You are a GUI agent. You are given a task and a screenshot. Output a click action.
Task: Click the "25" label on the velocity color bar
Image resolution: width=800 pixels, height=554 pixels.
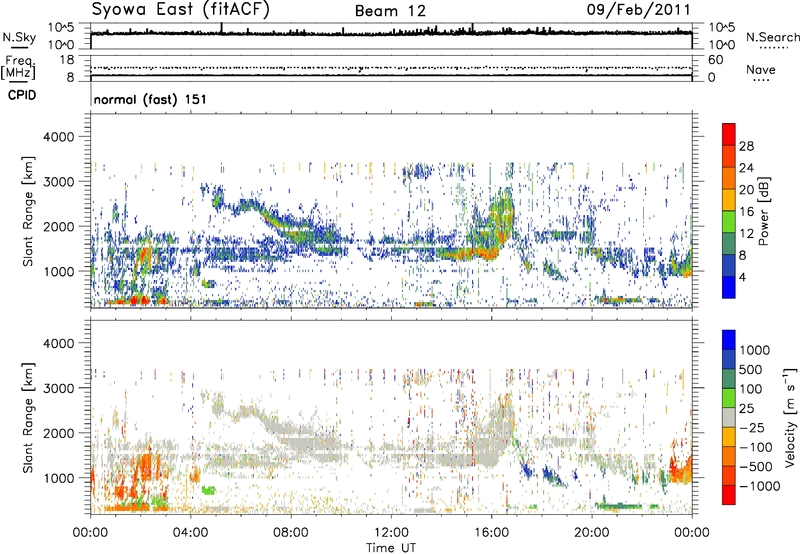pos(746,408)
